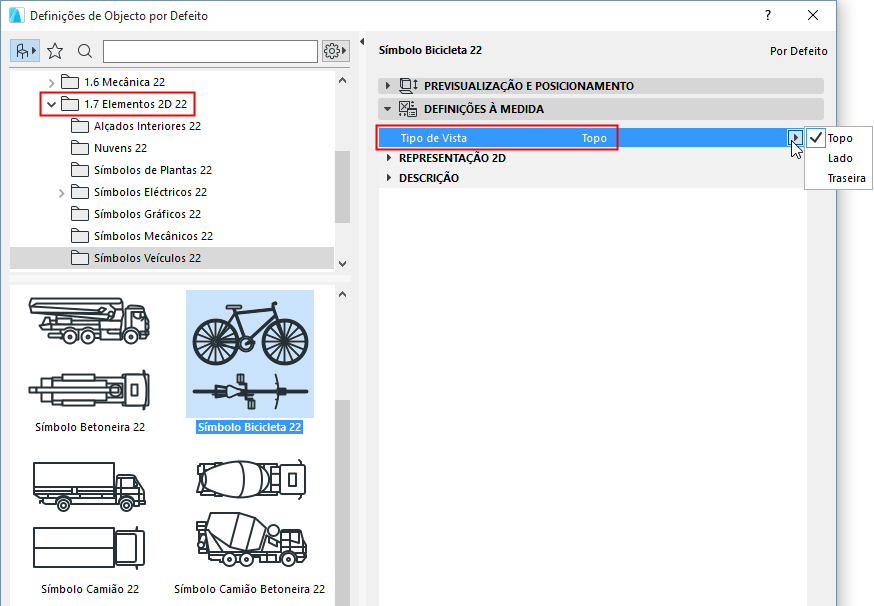874x606 pixels.
Task: Choose Traseira in the view type menu
Action: coord(839,178)
